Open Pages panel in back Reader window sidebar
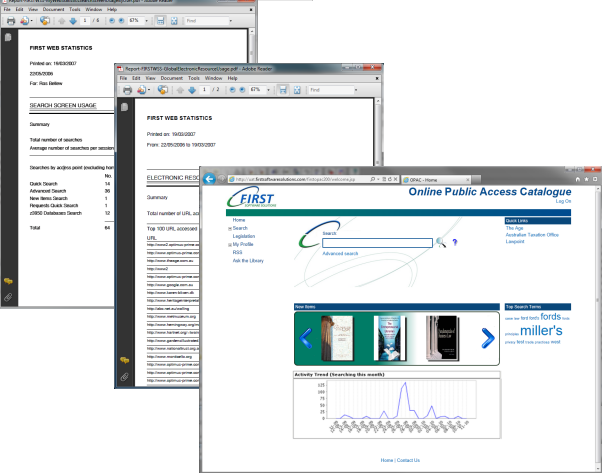Viewport: 602px width, 473px height. coord(8,37)
